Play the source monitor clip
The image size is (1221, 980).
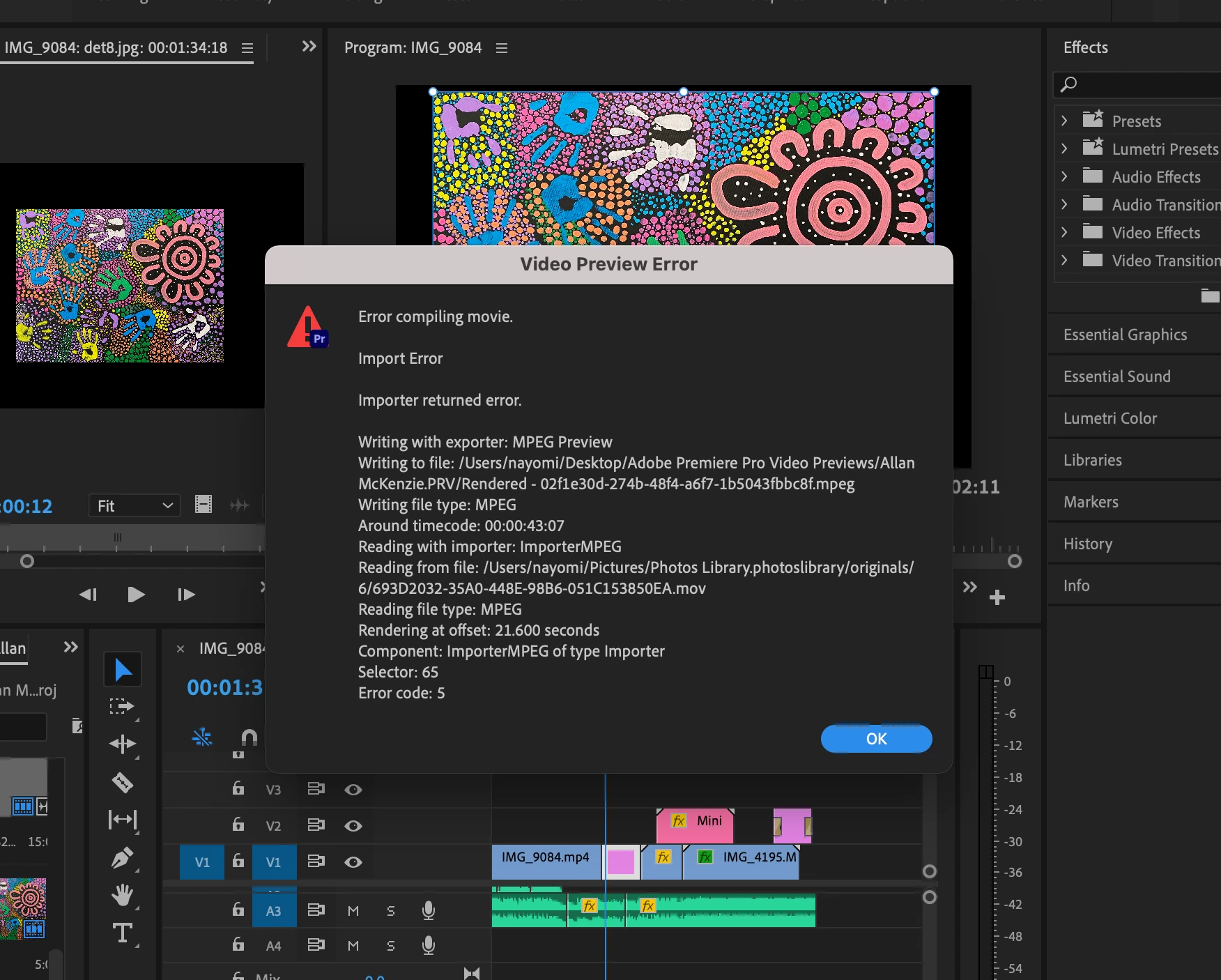[136, 595]
